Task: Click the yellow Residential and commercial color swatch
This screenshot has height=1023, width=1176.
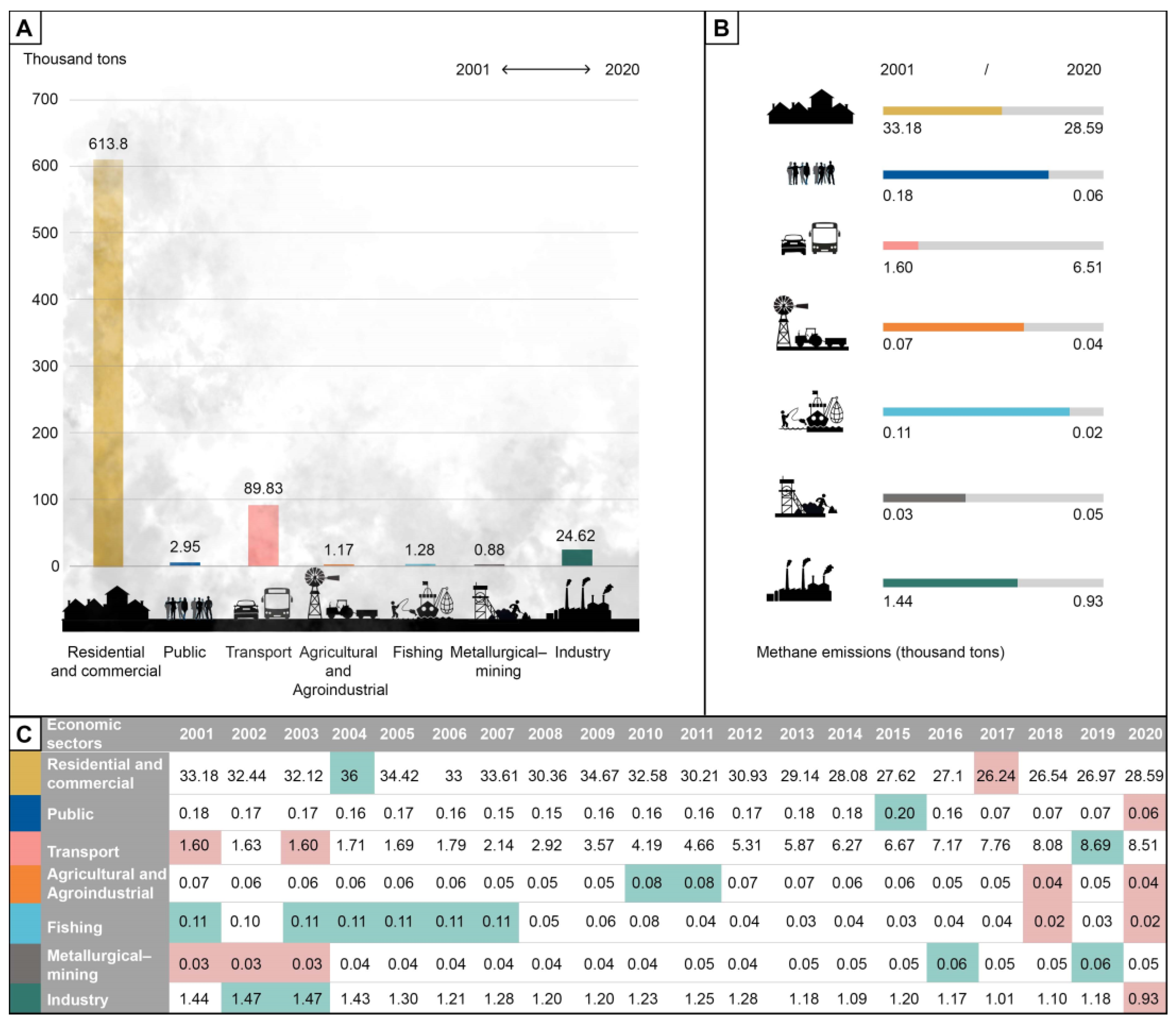Action: (x=25, y=773)
